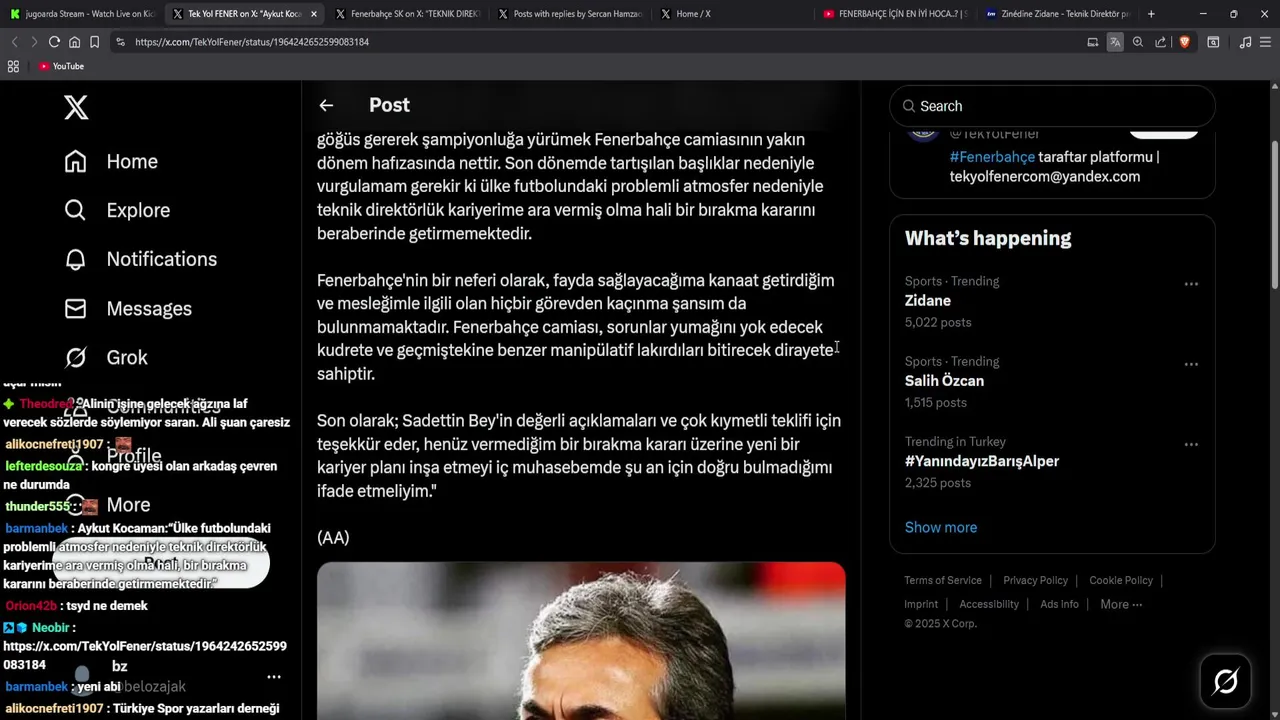
Task: Go to the browser home page
Action: pyautogui.click(x=74, y=42)
